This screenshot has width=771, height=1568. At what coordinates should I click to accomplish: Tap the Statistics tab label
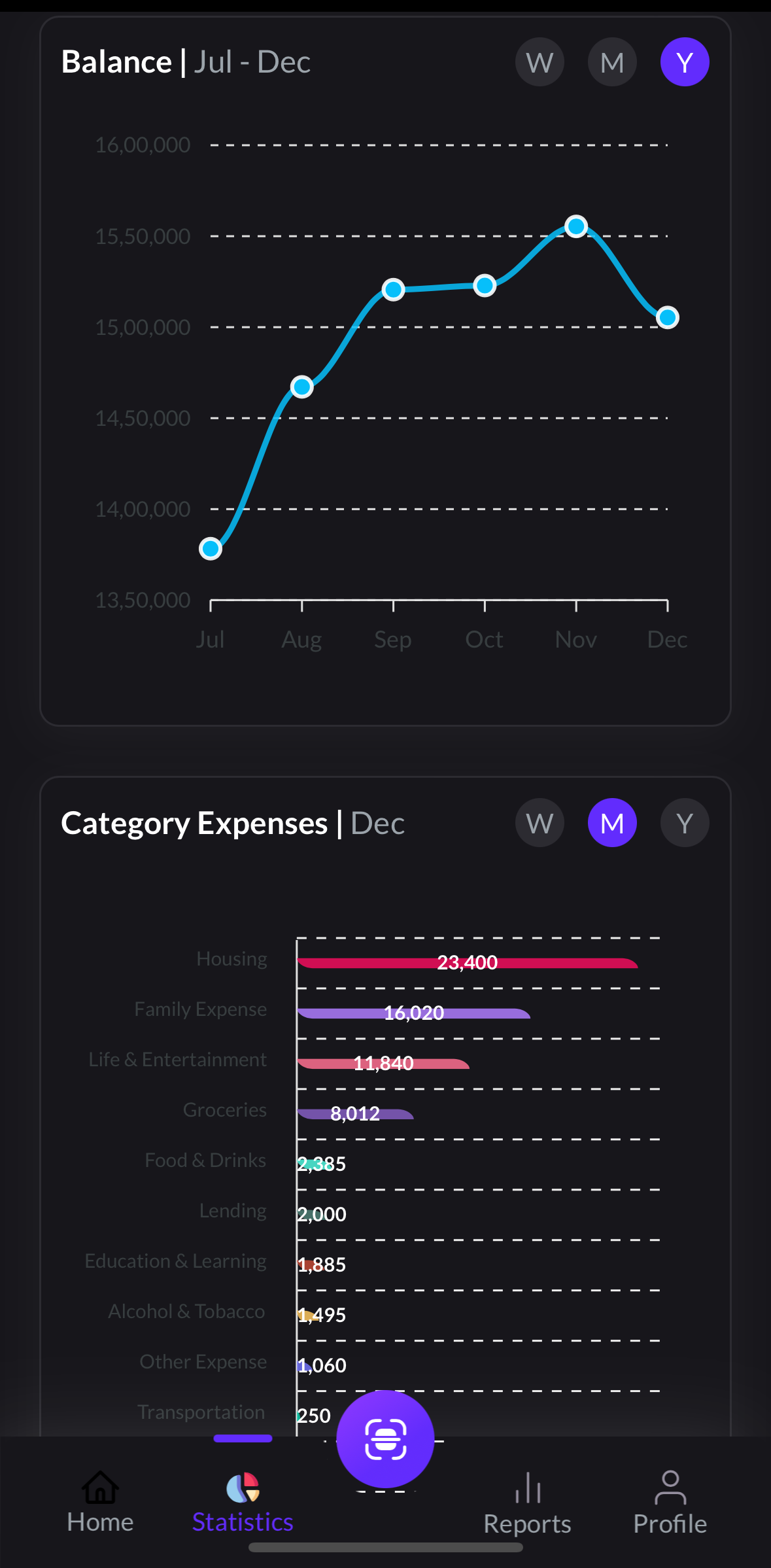point(243,1522)
